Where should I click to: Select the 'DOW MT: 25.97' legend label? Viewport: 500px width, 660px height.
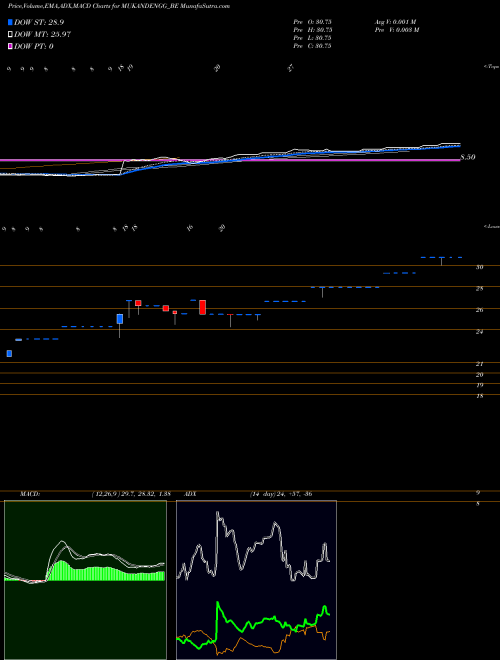(x=43, y=35)
